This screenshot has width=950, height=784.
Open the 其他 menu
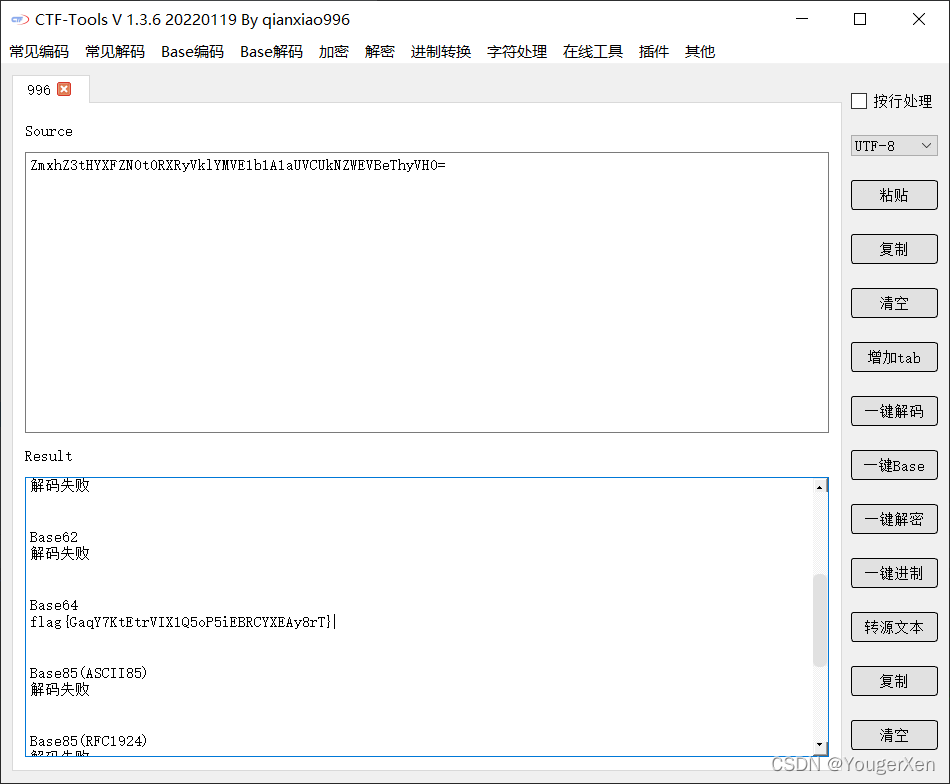pyautogui.click(x=700, y=51)
